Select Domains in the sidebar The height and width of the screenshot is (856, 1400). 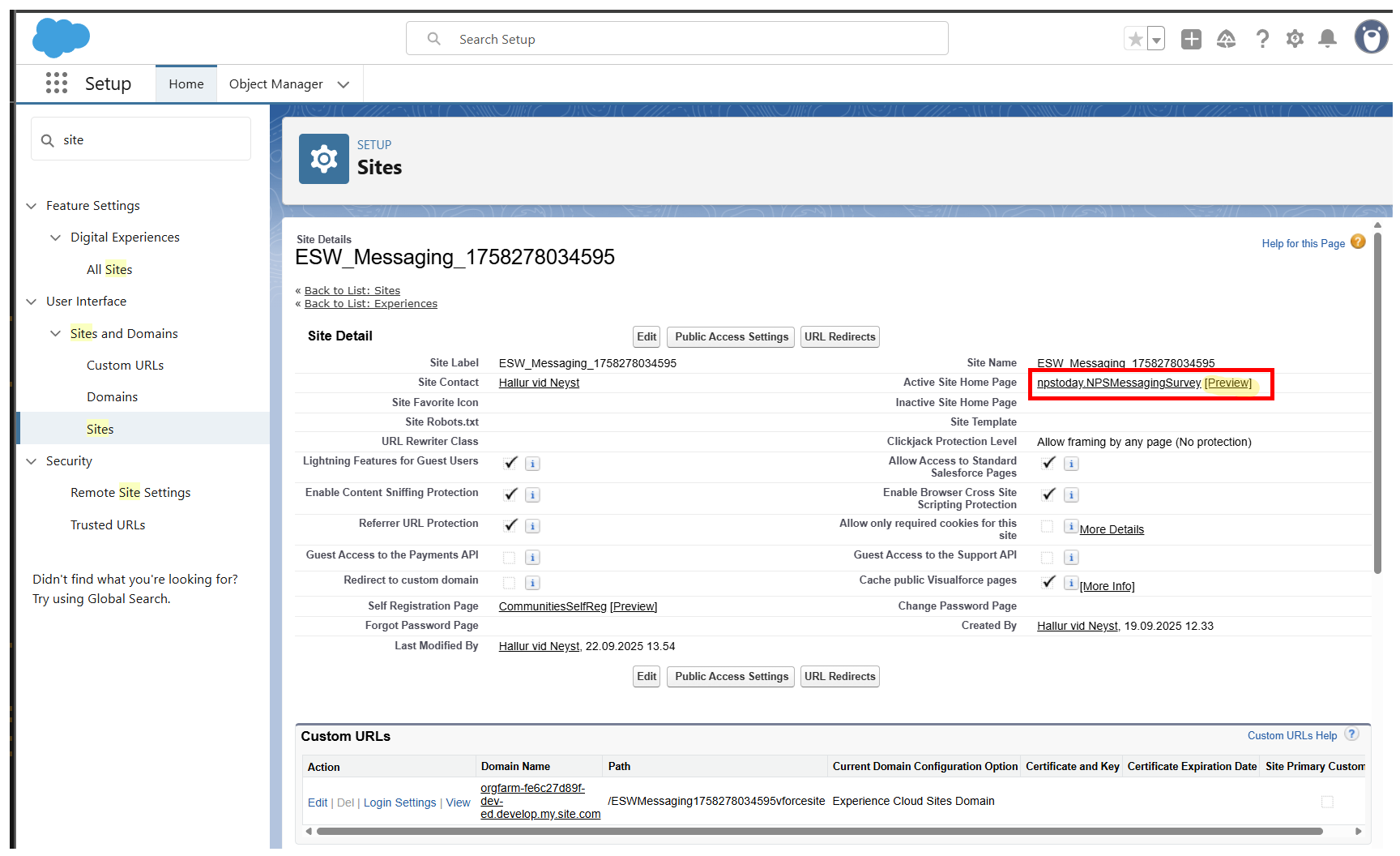tap(112, 397)
